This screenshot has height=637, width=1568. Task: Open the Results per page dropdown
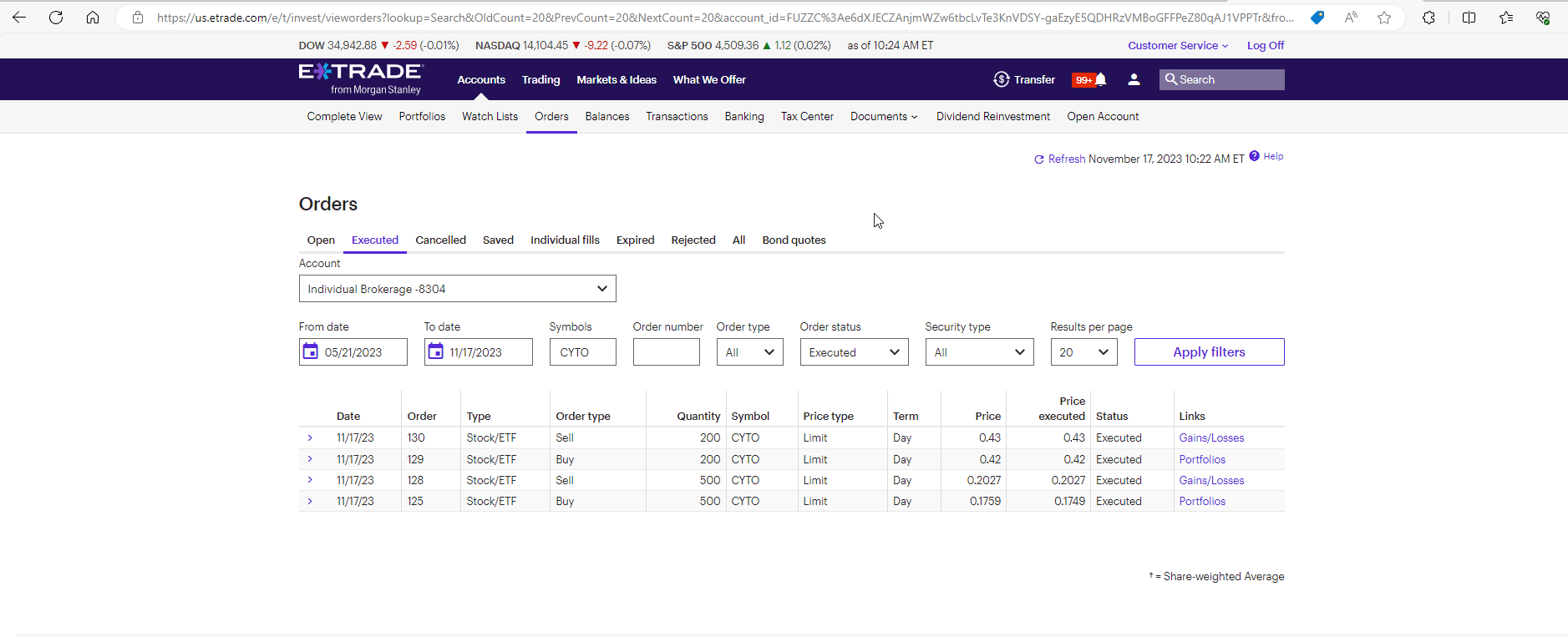pos(1083,352)
